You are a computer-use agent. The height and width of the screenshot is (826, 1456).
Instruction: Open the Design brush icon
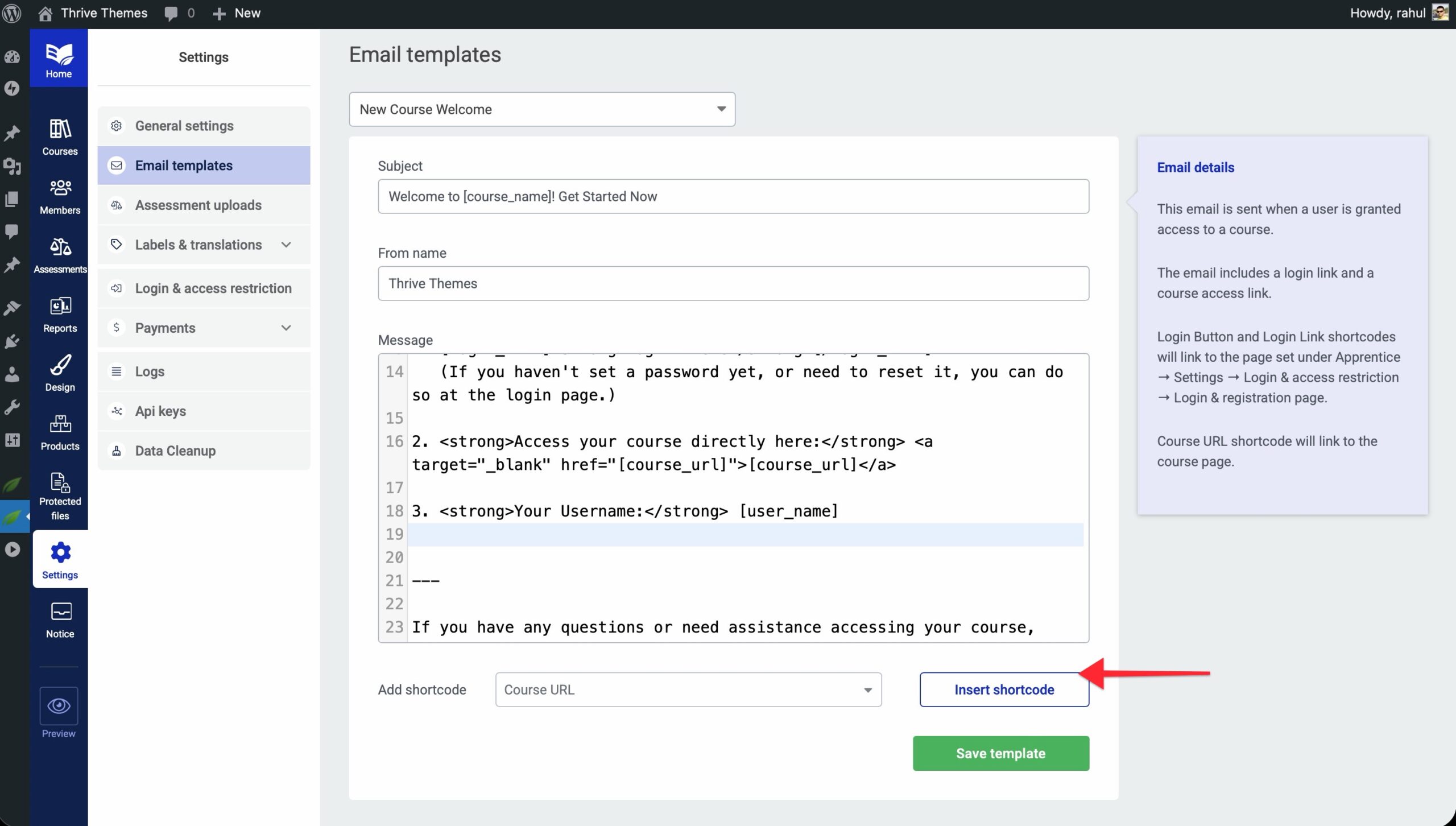tap(60, 365)
